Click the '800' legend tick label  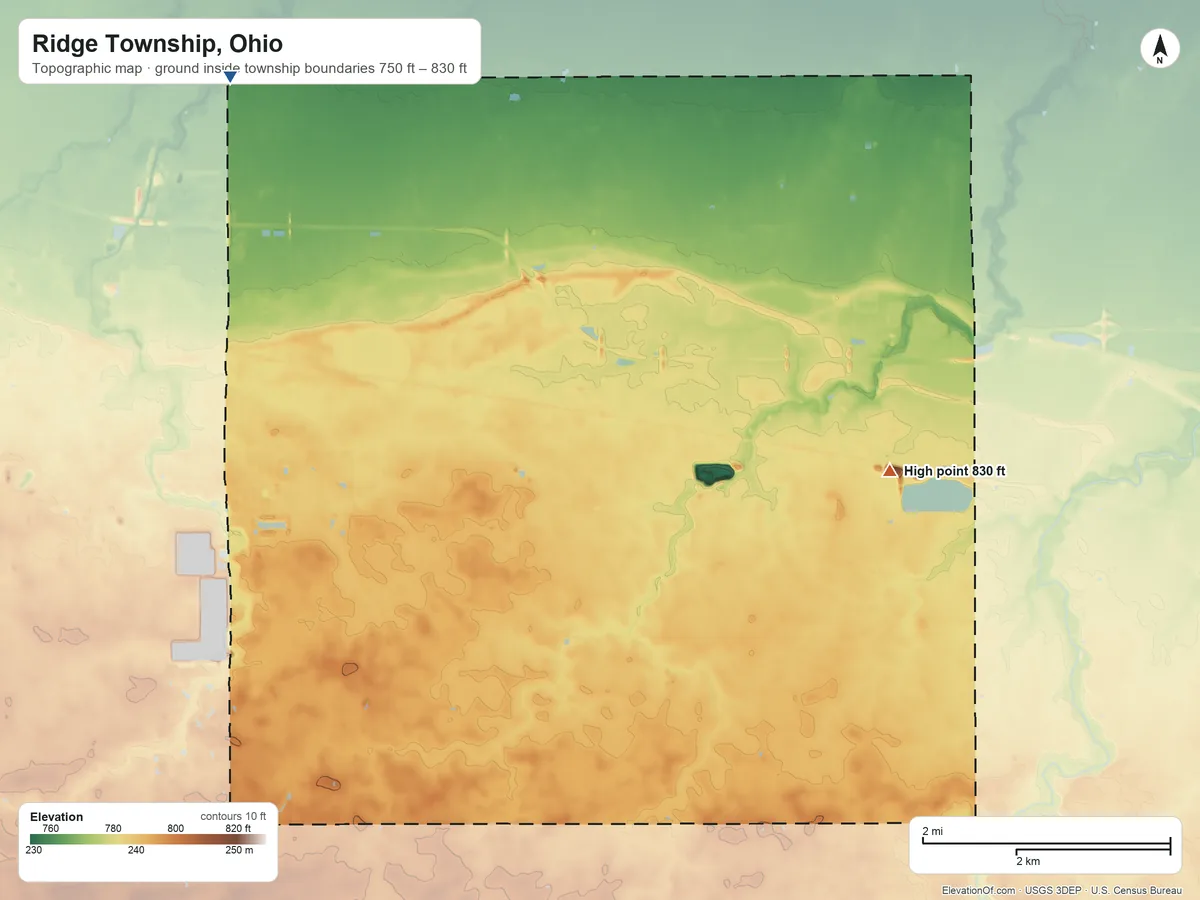[175, 828]
